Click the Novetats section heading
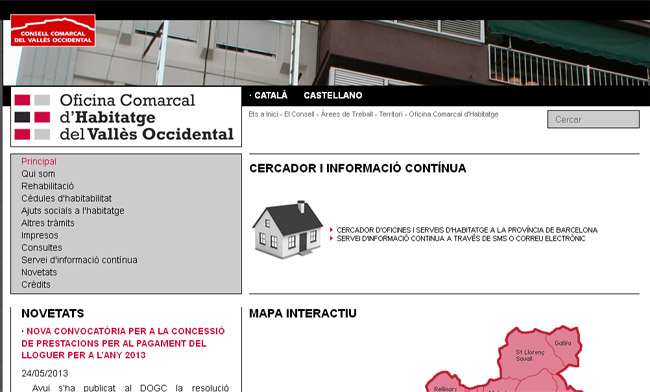 (x=53, y=313)
